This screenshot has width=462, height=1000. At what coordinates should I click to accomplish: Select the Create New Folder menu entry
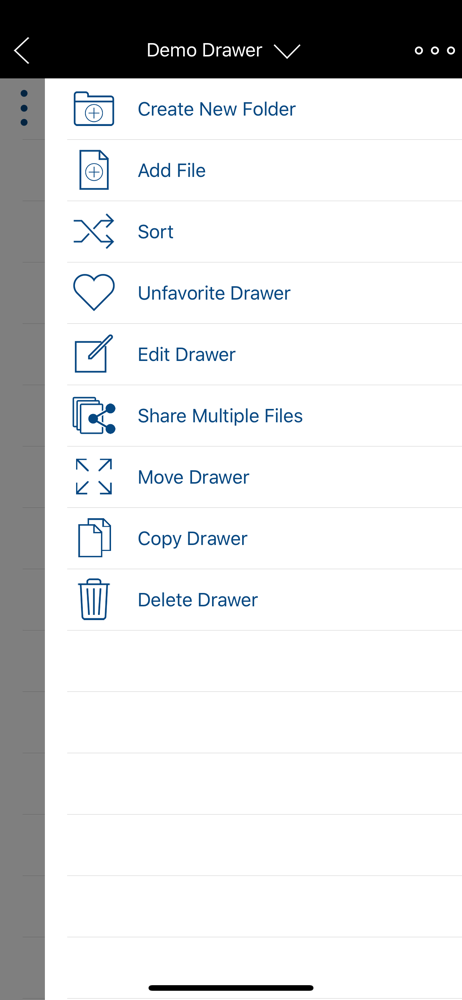pyautogui.click(x=264, y=109)
